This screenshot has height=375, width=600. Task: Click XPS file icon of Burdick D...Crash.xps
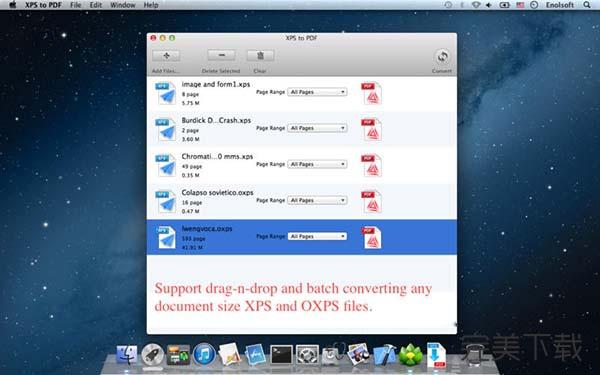click(x=166, y=129)
